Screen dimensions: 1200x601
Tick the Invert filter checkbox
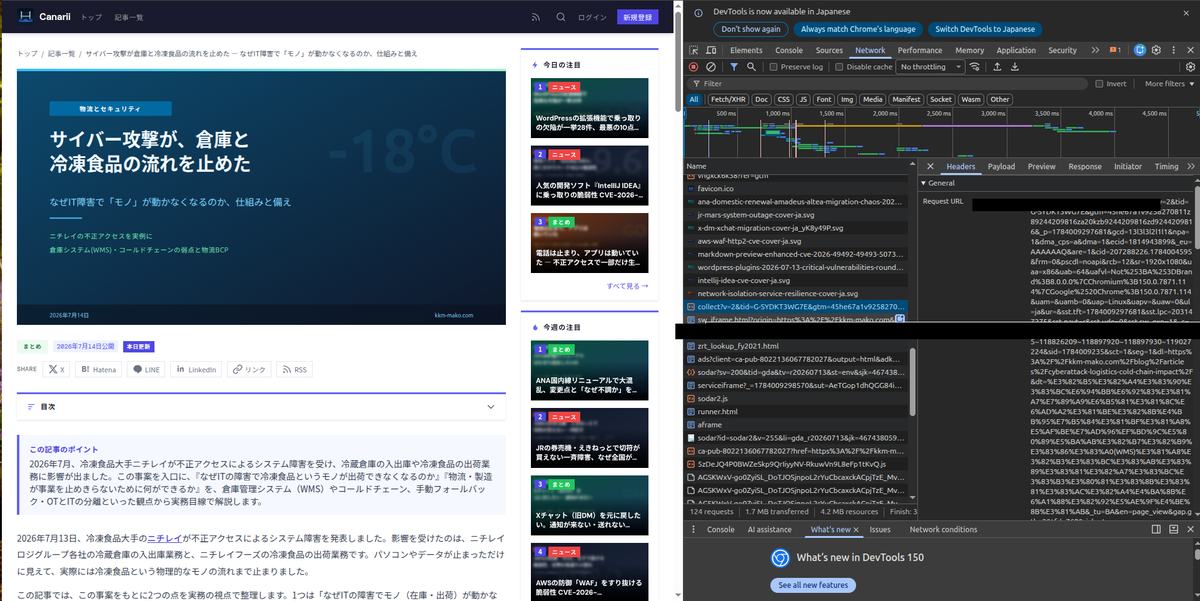(1099, 84)
